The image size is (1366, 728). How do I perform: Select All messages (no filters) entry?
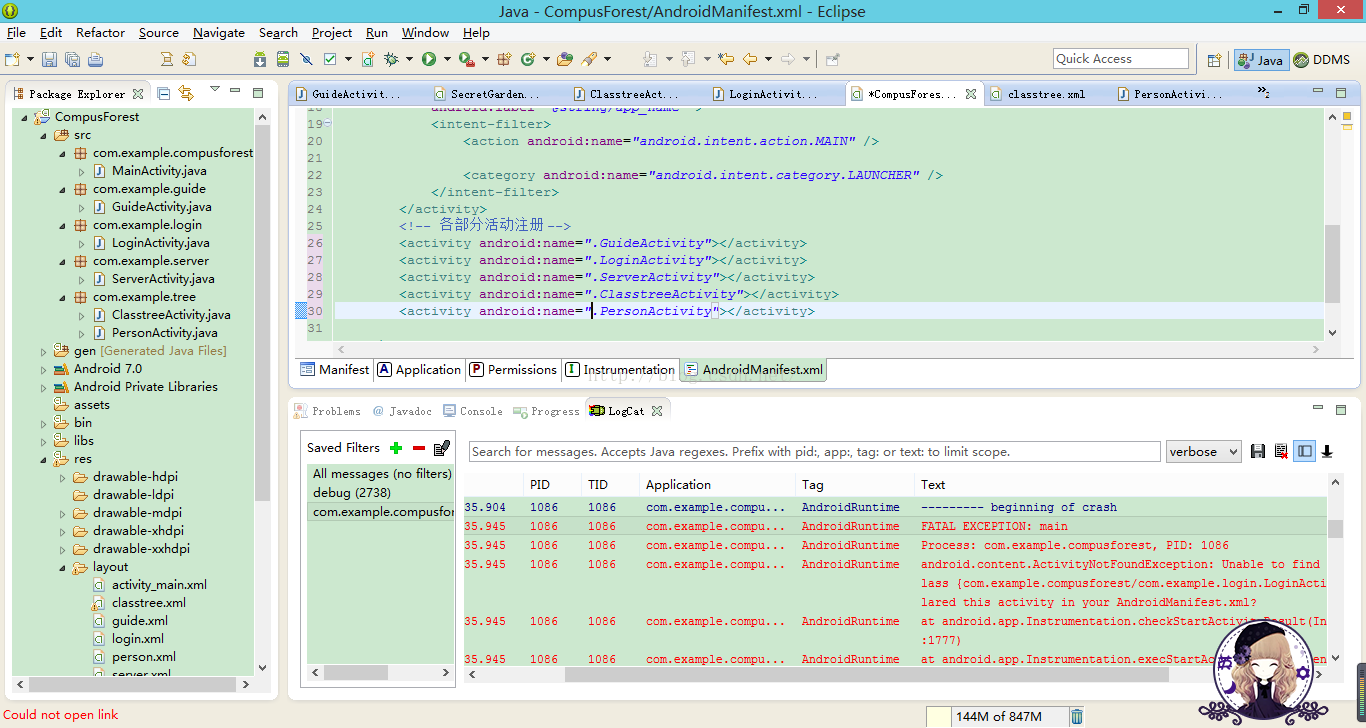tap(381, 474)
